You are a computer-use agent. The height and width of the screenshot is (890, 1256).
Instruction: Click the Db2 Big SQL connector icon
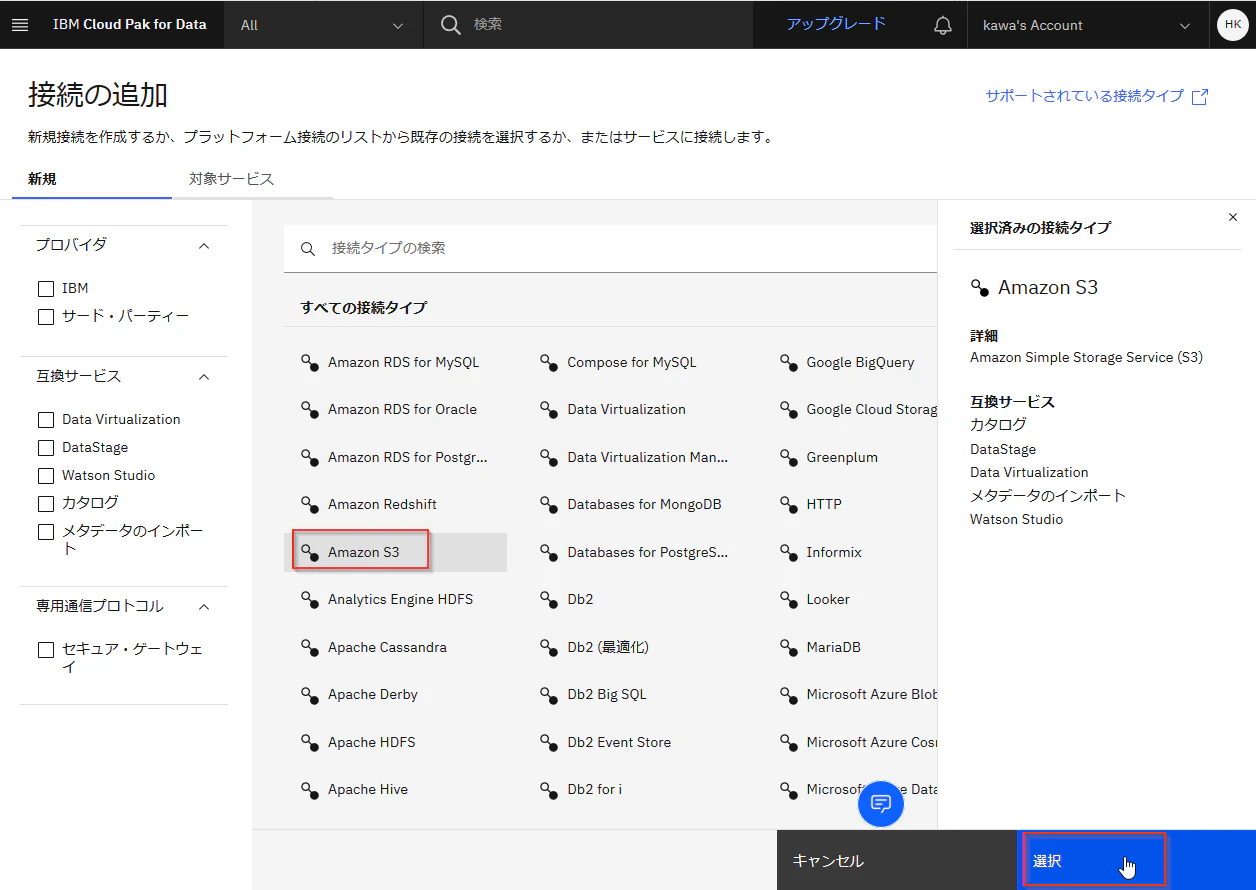point(549,694)
